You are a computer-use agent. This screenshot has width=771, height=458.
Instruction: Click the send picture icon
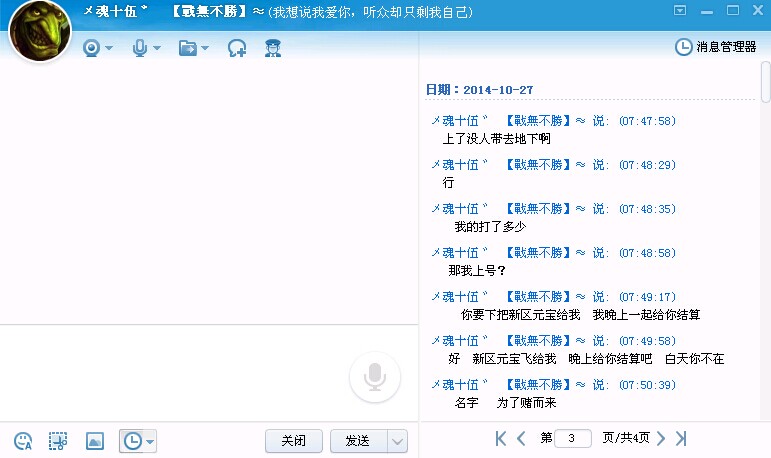click(95, 441)
